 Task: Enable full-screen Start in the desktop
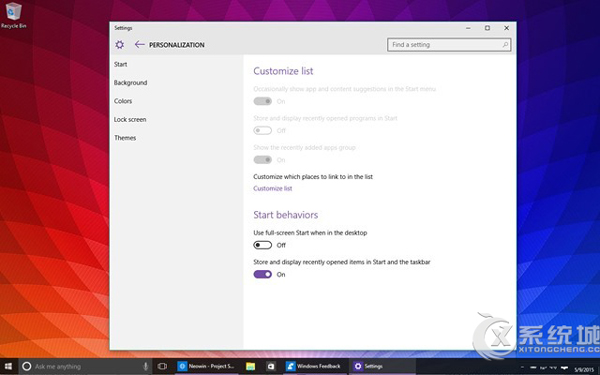(262, 245)
